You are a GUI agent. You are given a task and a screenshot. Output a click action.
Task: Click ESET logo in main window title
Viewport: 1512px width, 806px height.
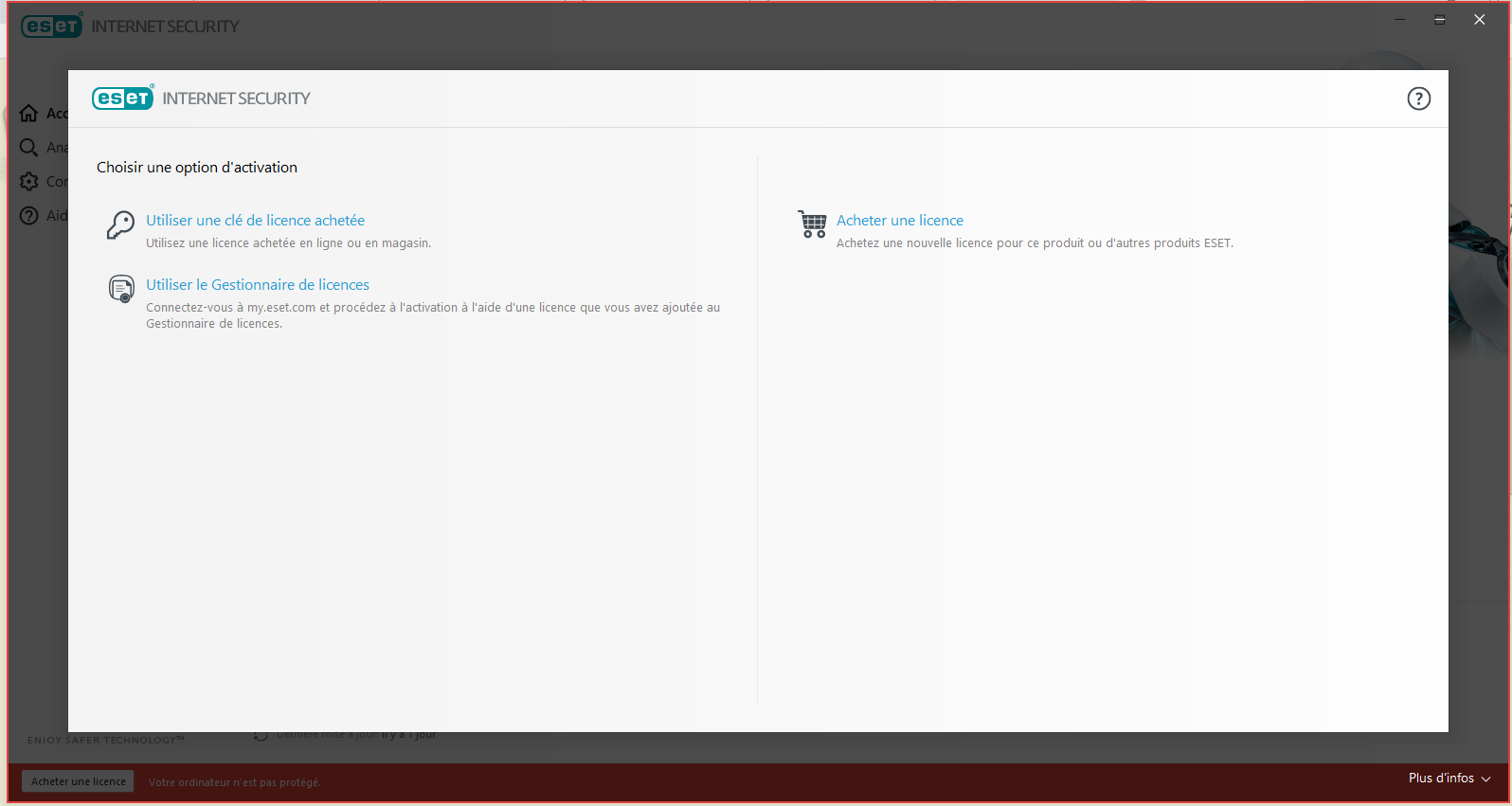52,26
